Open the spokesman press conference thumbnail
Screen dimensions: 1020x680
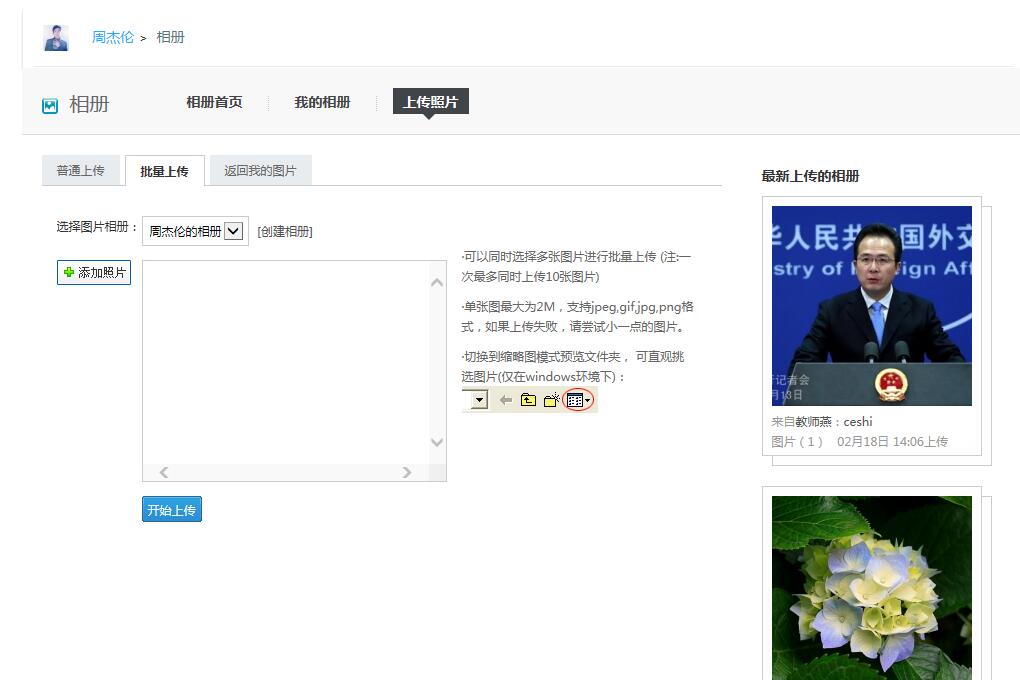tap(872, 306)
